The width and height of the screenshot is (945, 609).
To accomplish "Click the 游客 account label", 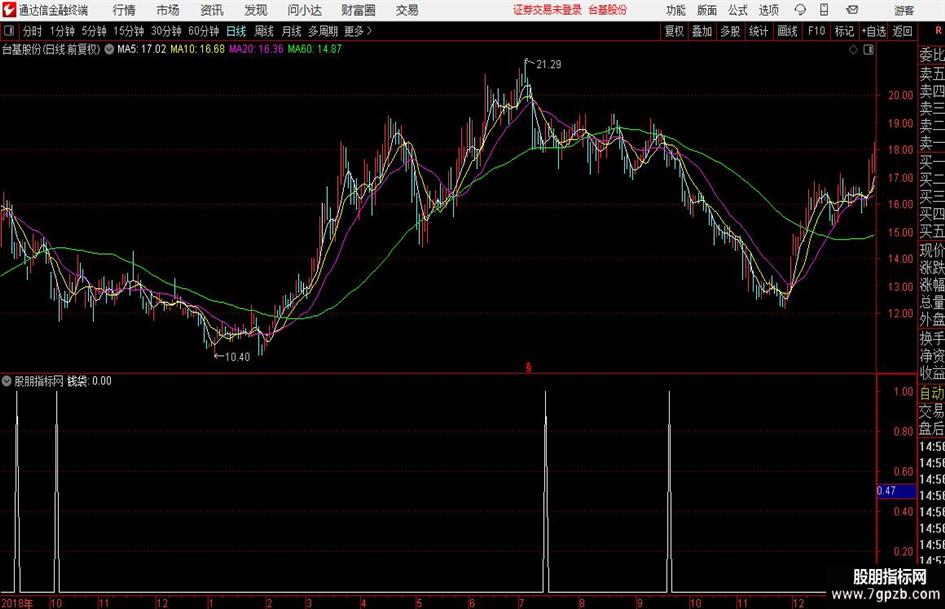I will (x=904, y=10).
